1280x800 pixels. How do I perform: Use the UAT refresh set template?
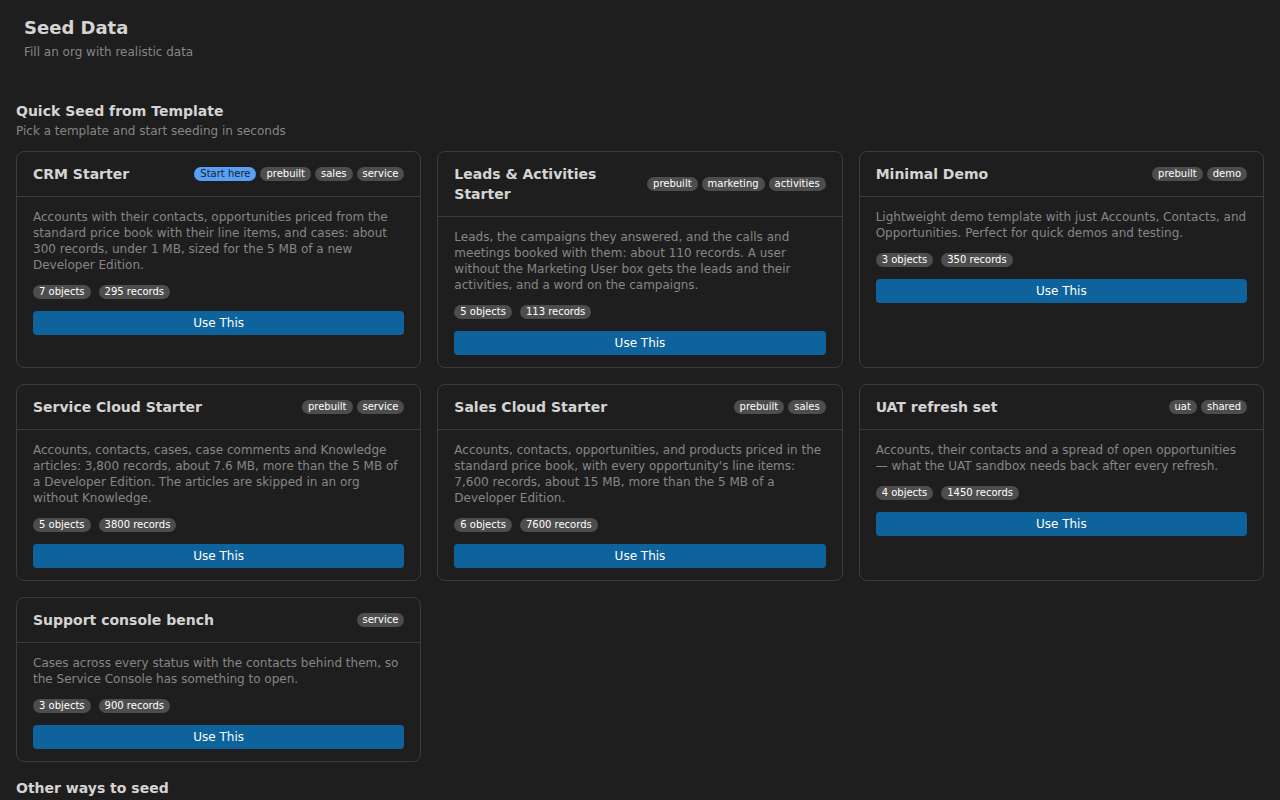pyautogui.click(x=1061, y=524)
